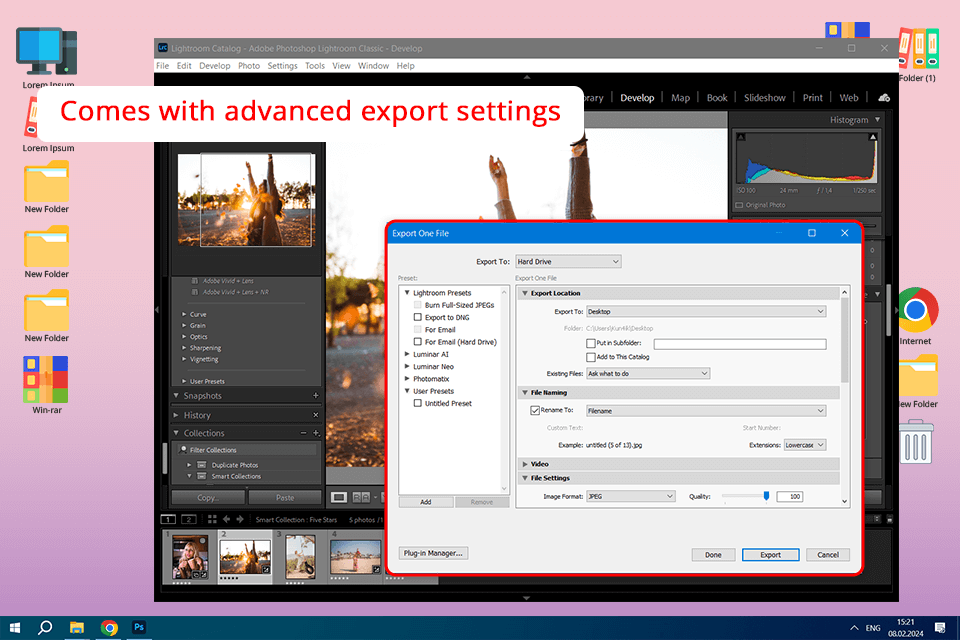960x640 pixels.
Task: Check For Email (Hard Drive) preset
Action: coord(418,342)
